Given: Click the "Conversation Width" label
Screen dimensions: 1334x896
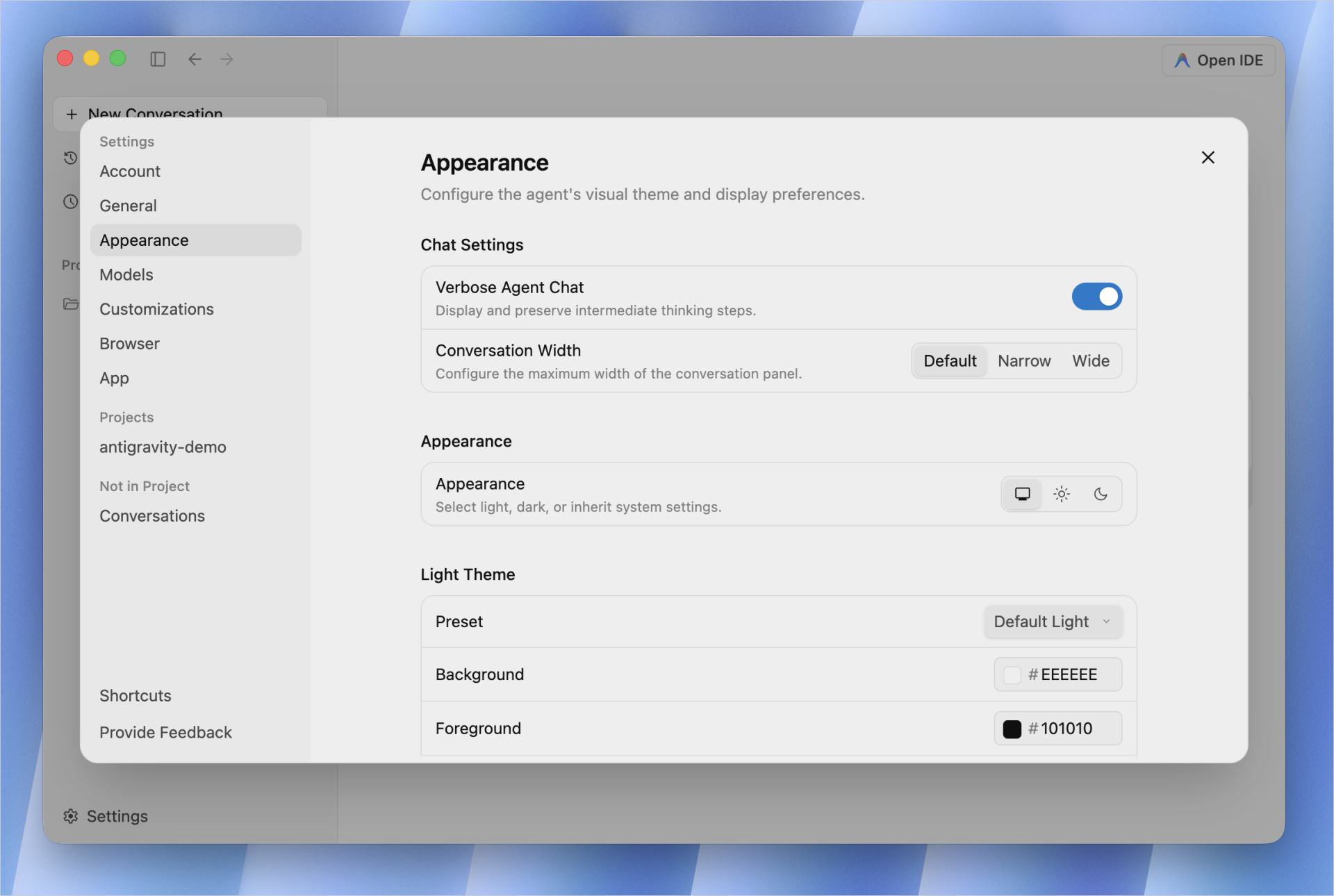Looking at the screenshot, I should pos(508,351).
